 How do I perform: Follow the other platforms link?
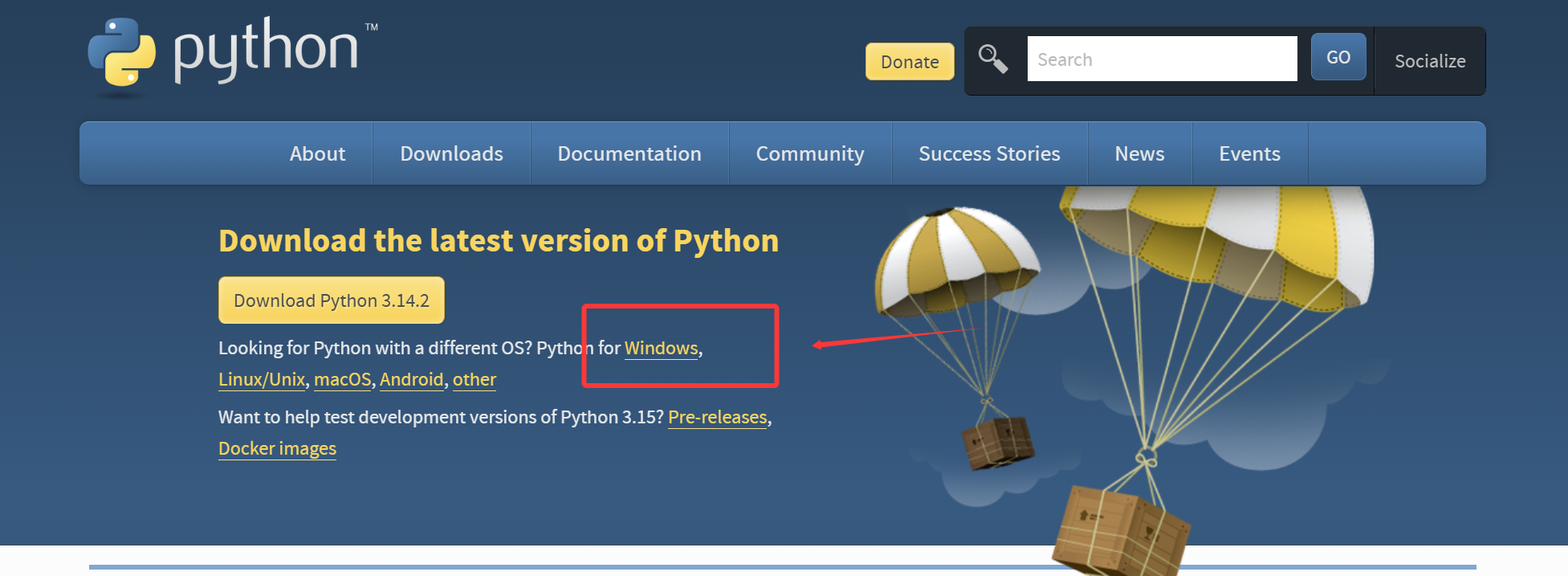(474, 379)
